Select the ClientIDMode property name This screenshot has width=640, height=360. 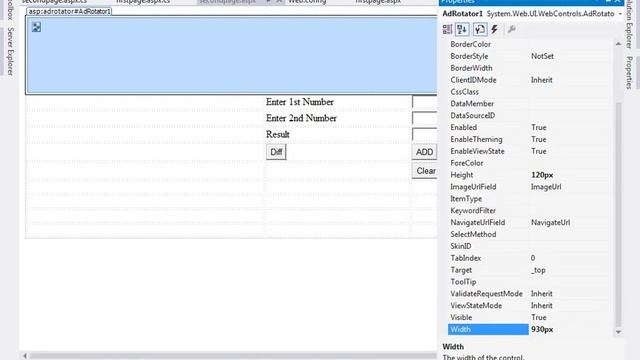coord(473,80)
